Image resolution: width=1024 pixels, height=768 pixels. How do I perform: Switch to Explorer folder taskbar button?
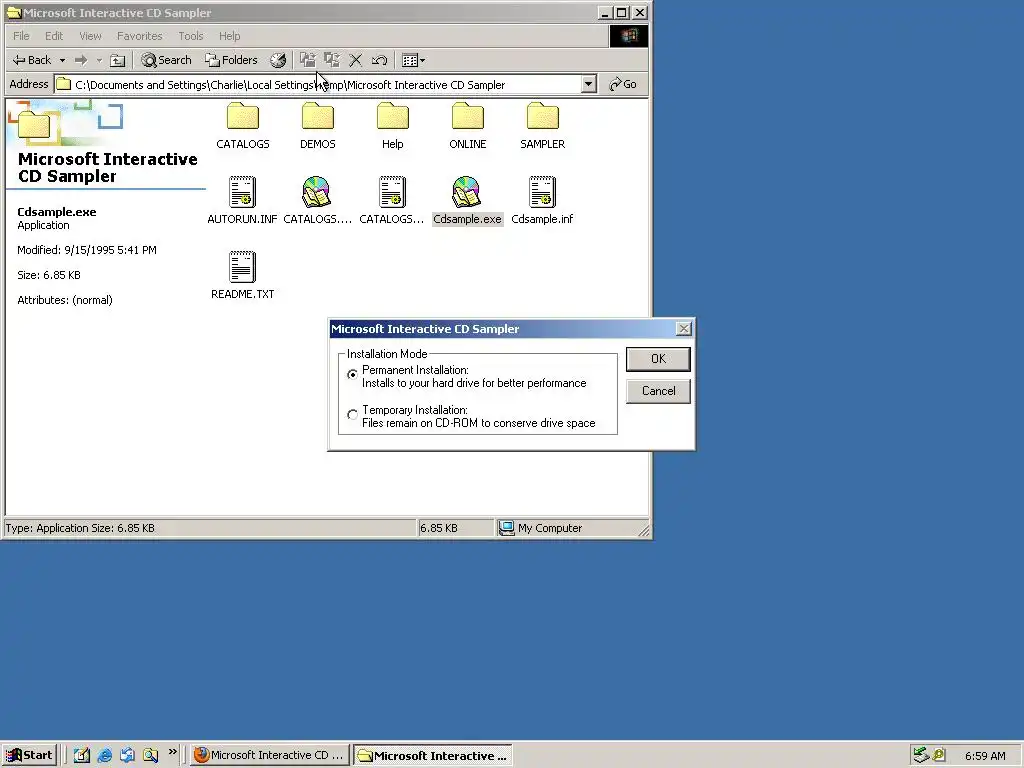[433, 756]
